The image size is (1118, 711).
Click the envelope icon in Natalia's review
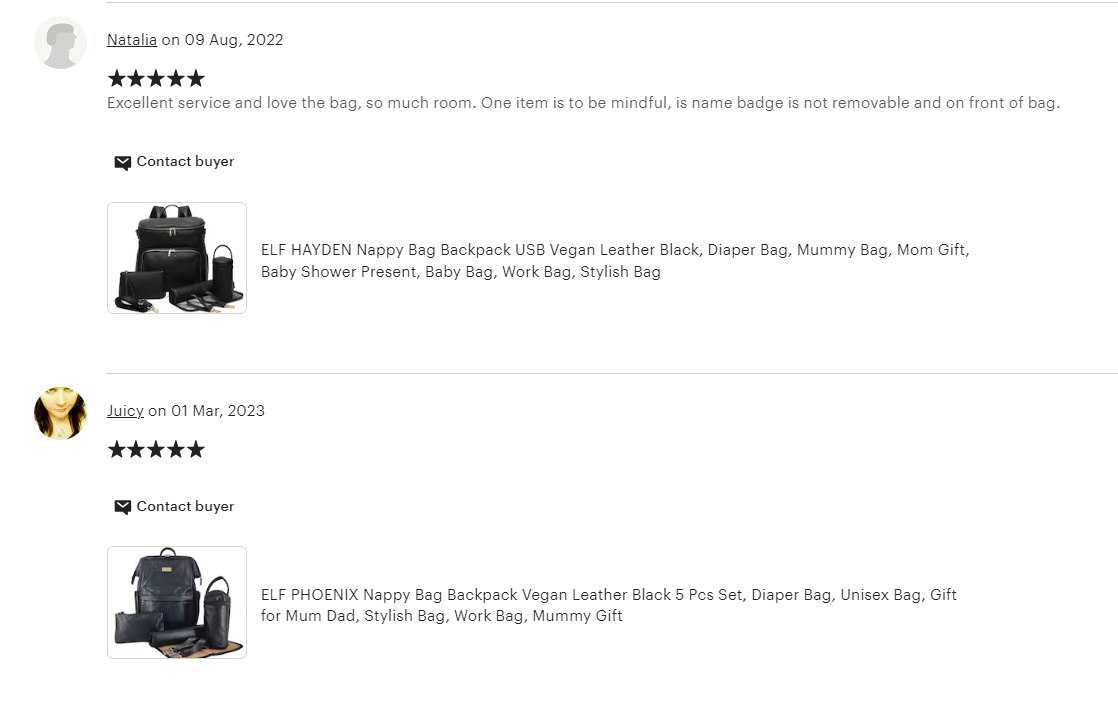click(122, 162)
